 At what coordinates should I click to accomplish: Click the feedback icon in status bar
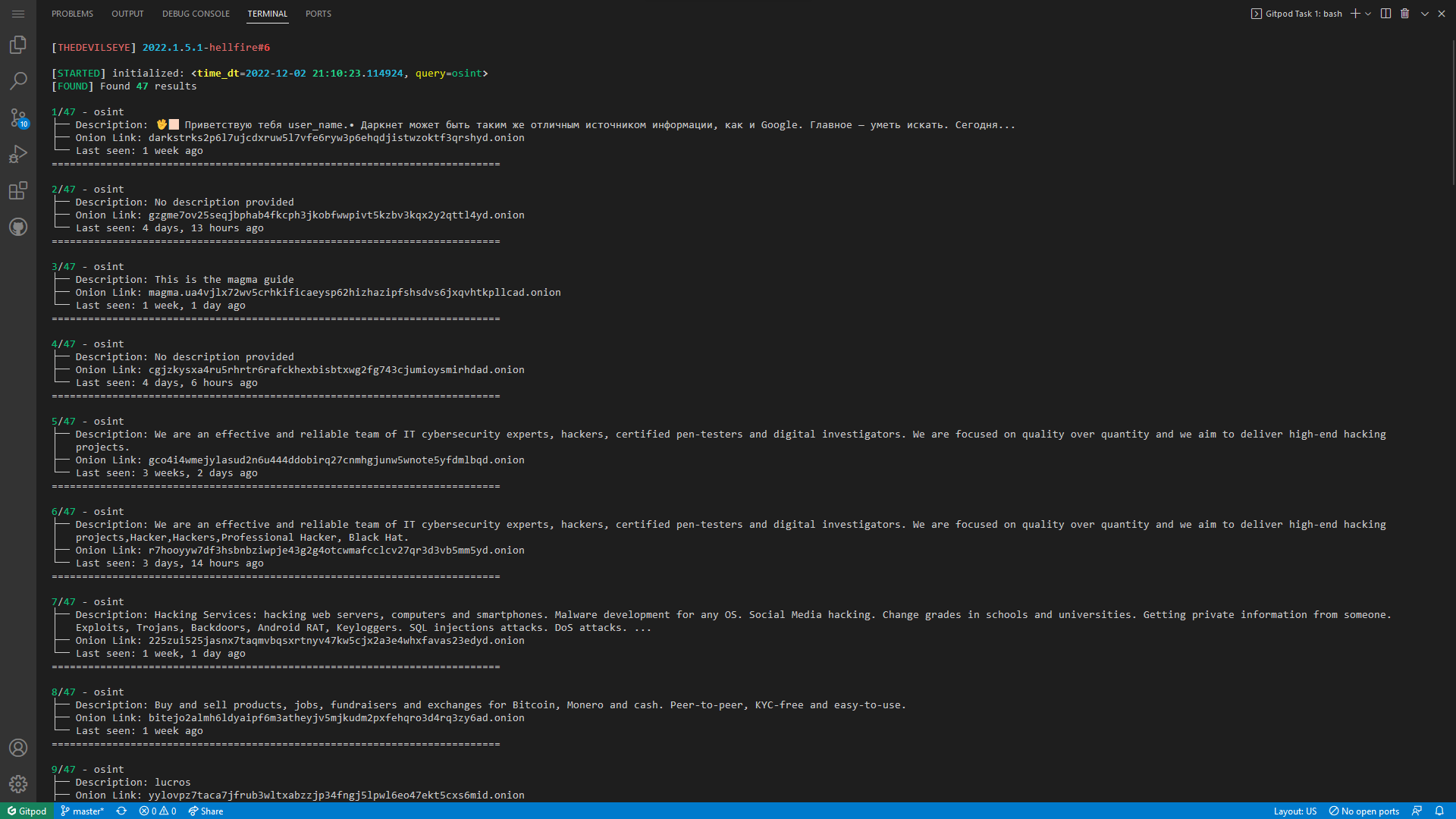pos(1417,811)
